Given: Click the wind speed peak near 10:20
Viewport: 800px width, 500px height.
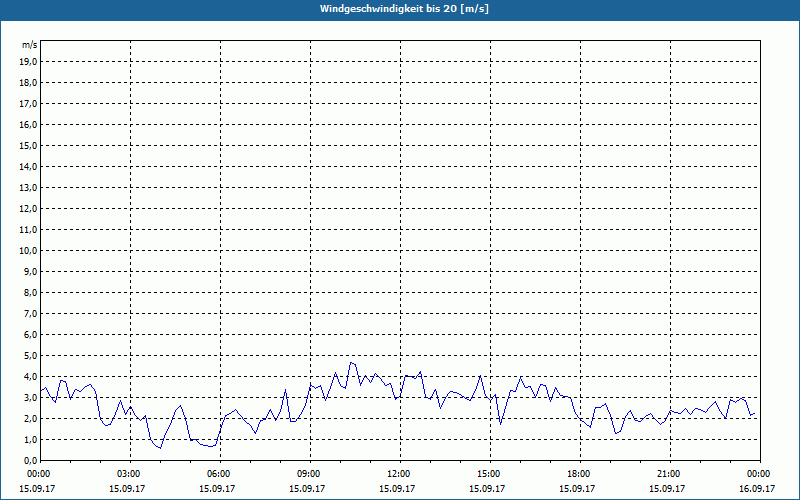Looking at the screenshot, I should point(351,362).
